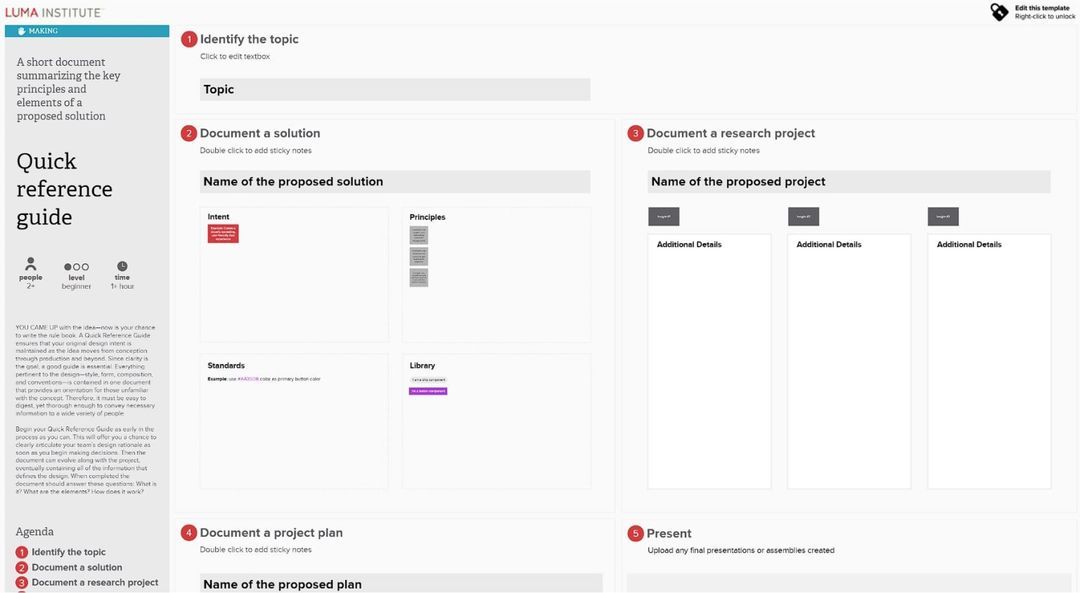The width and height of the screenshot is (1080, 593).
Task: Click the clock time icon in the sidebar
Action: [x=122, y=266]
